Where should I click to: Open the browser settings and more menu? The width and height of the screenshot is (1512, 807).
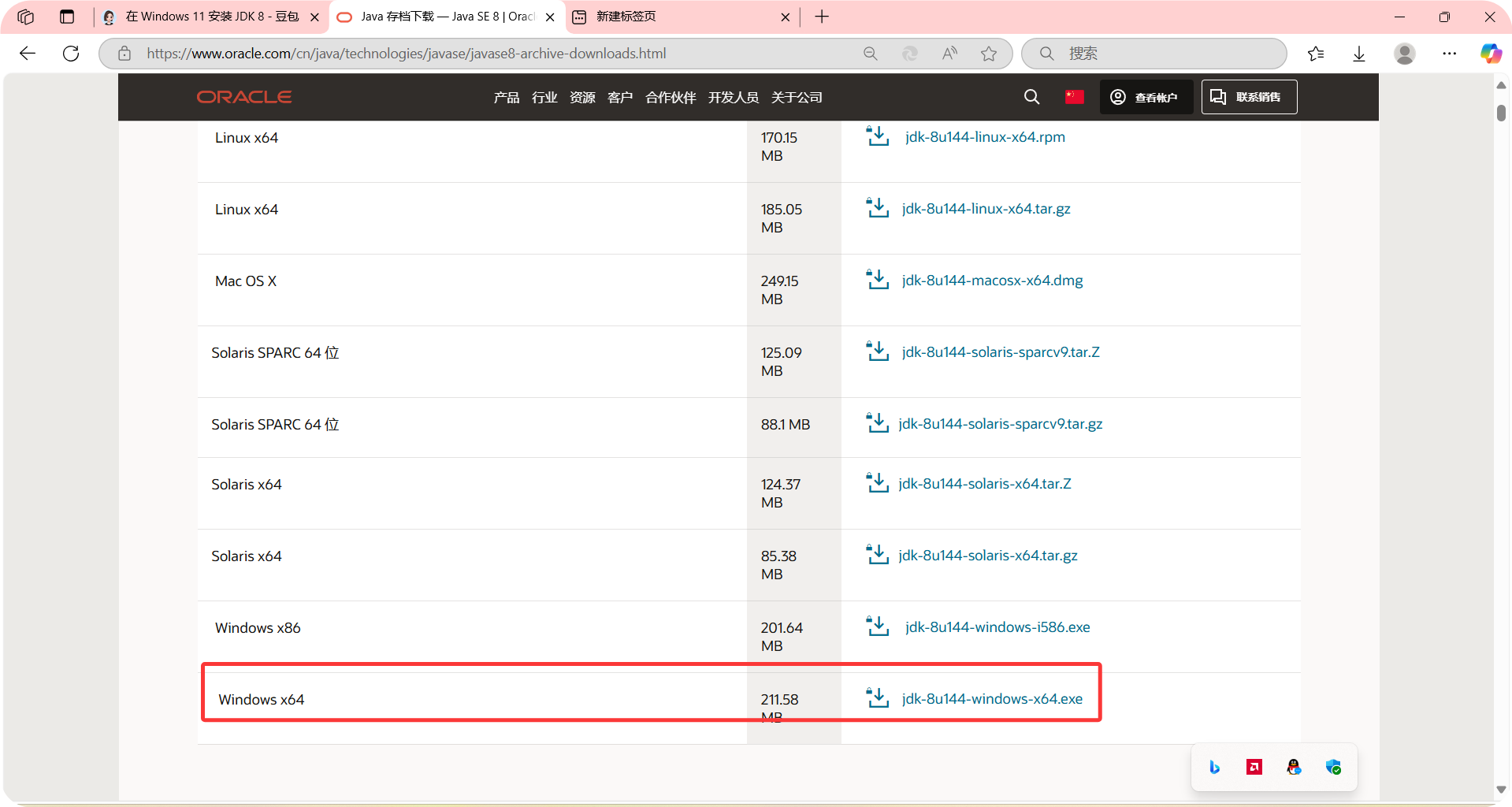[1449, 54]
